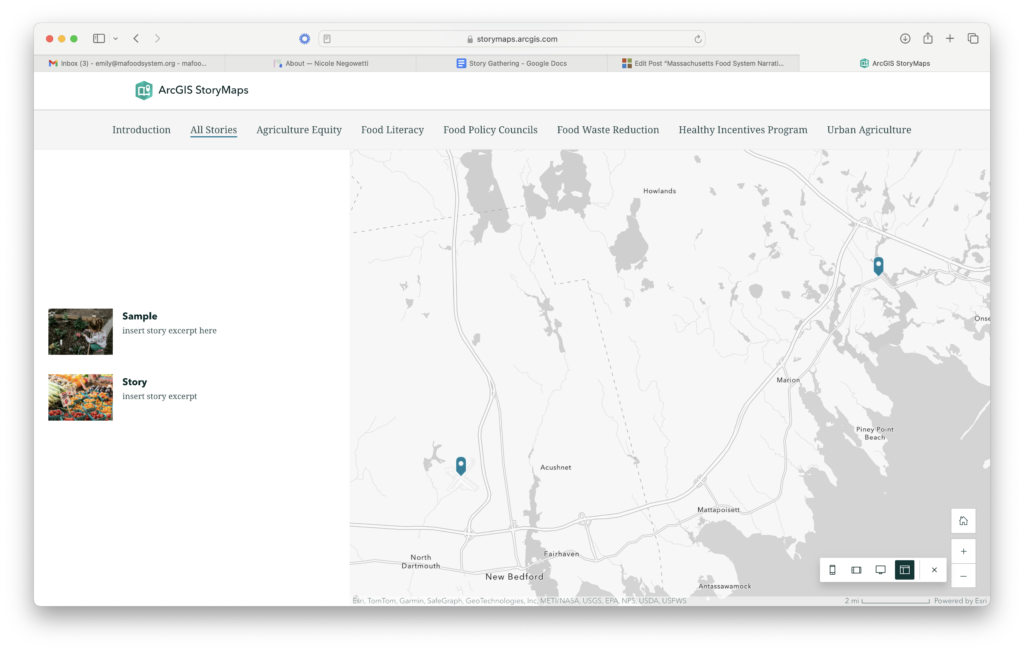Viewport: 1024px width, 651px height.
Task: Open the Food Waste Reduction section
Action: coord(608,130)
